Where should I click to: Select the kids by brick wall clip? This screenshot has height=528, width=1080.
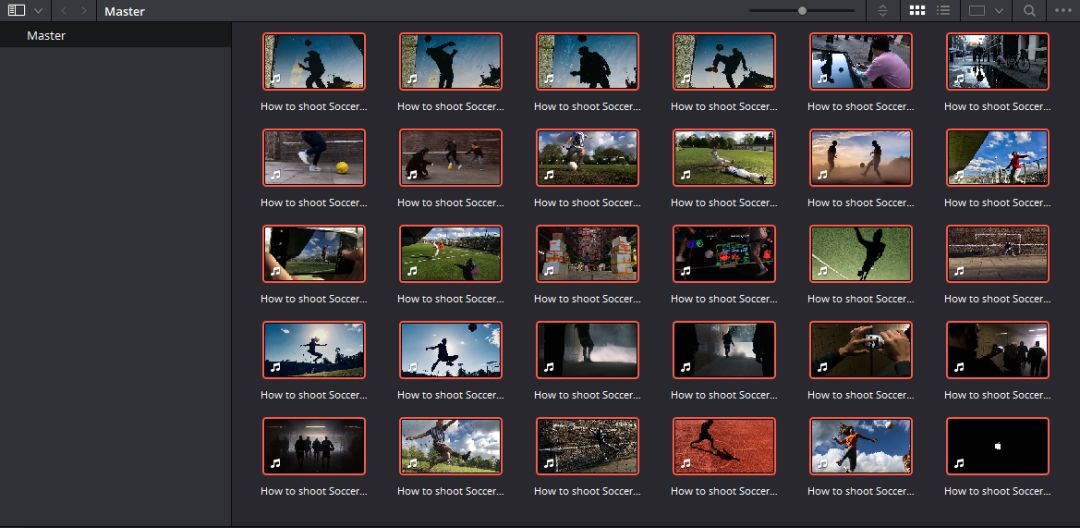click(450, 158)
